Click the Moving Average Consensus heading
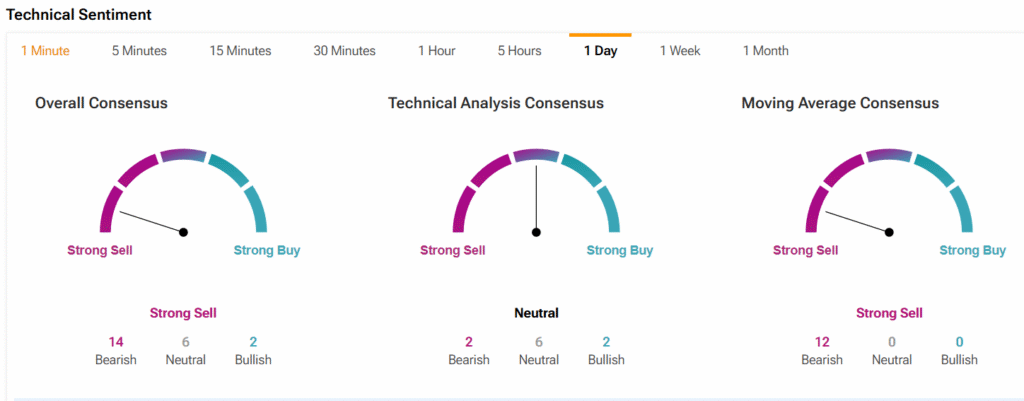The width and height of the screenshot is (1024, 401). coord(840,103)
